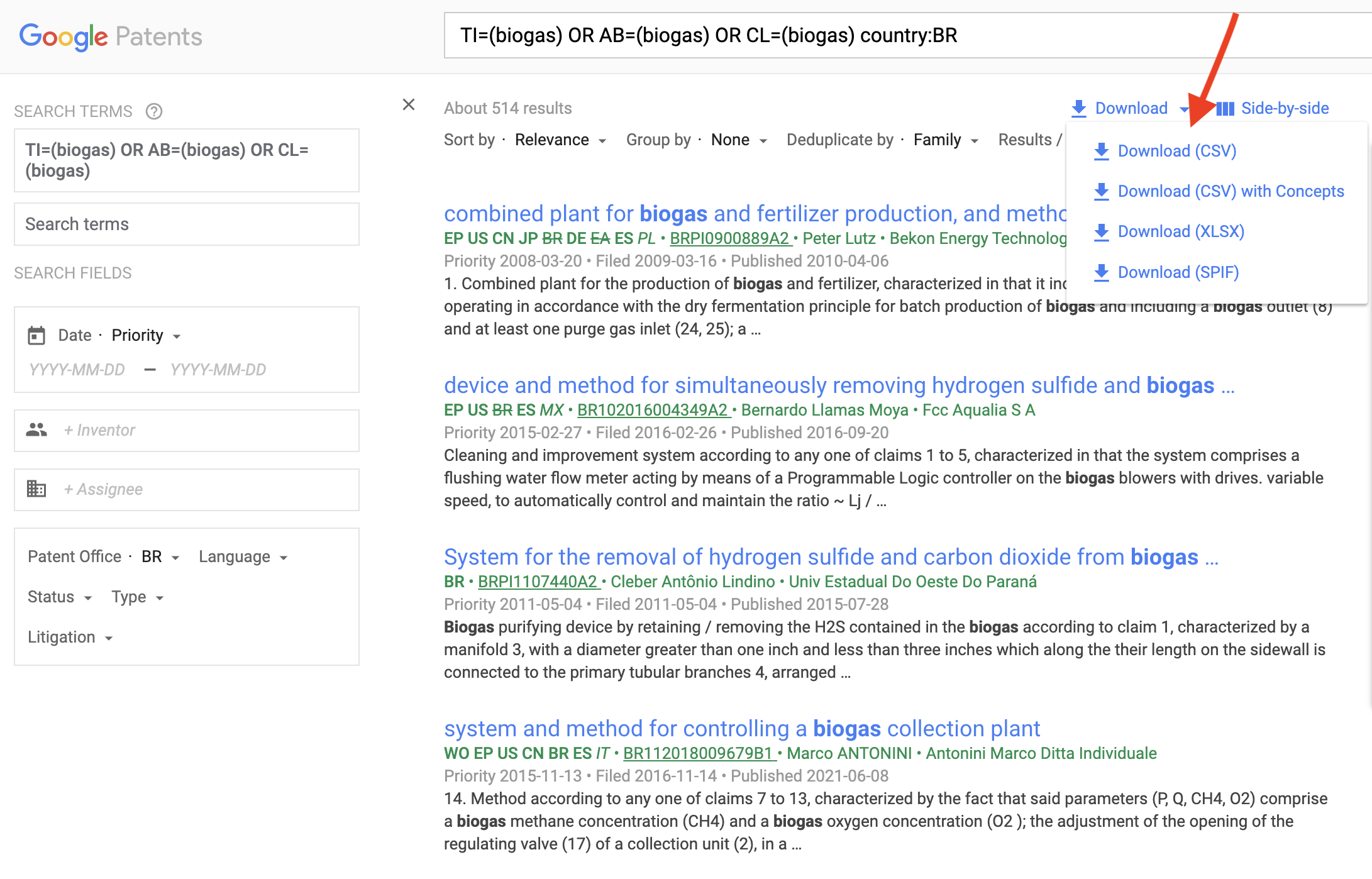The height and width of the screenshot is (879, 1372).
Task: Open the Status dropdown
Action: tap(60, 597)
